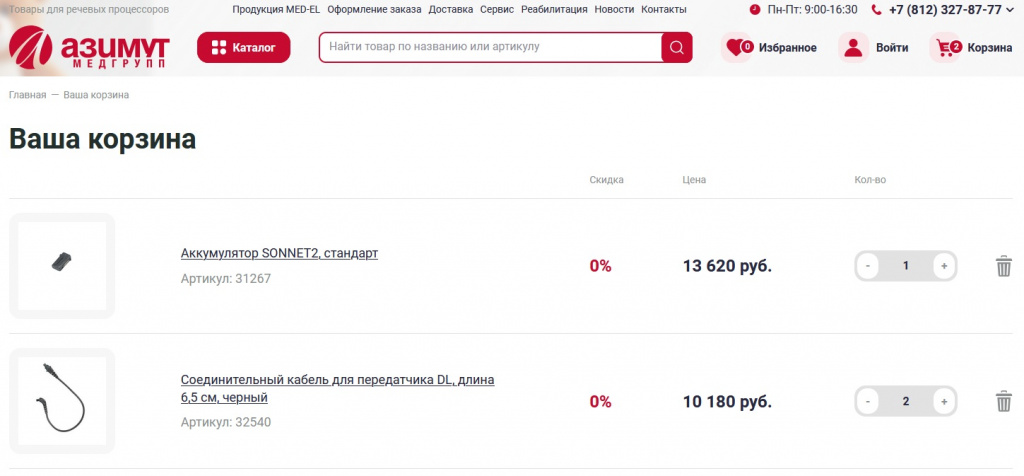
Task: Click the Корзина text link
Action: point(990,48)
